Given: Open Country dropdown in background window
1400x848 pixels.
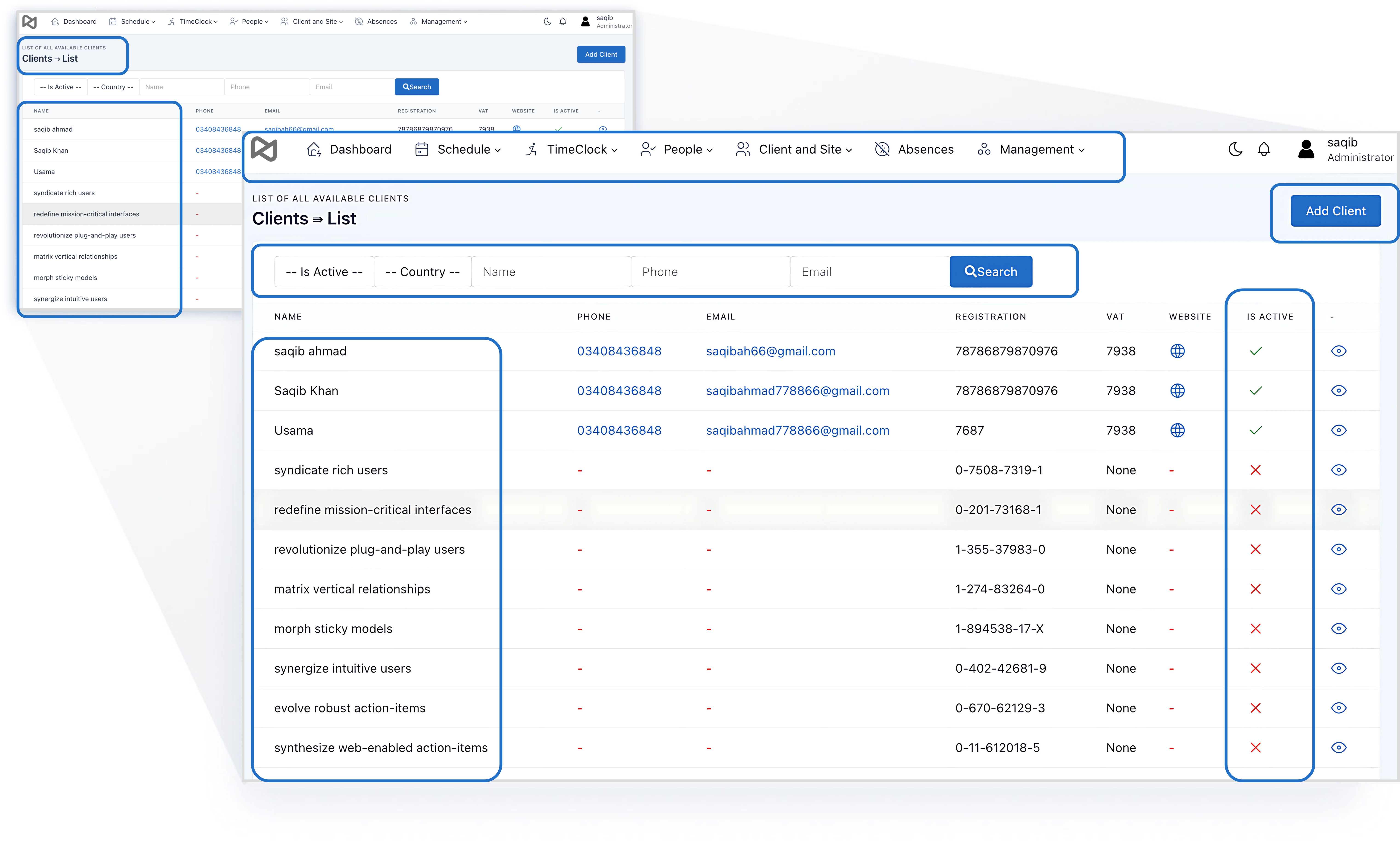Looking at the screenshot, I should click(x=113, y=87).
